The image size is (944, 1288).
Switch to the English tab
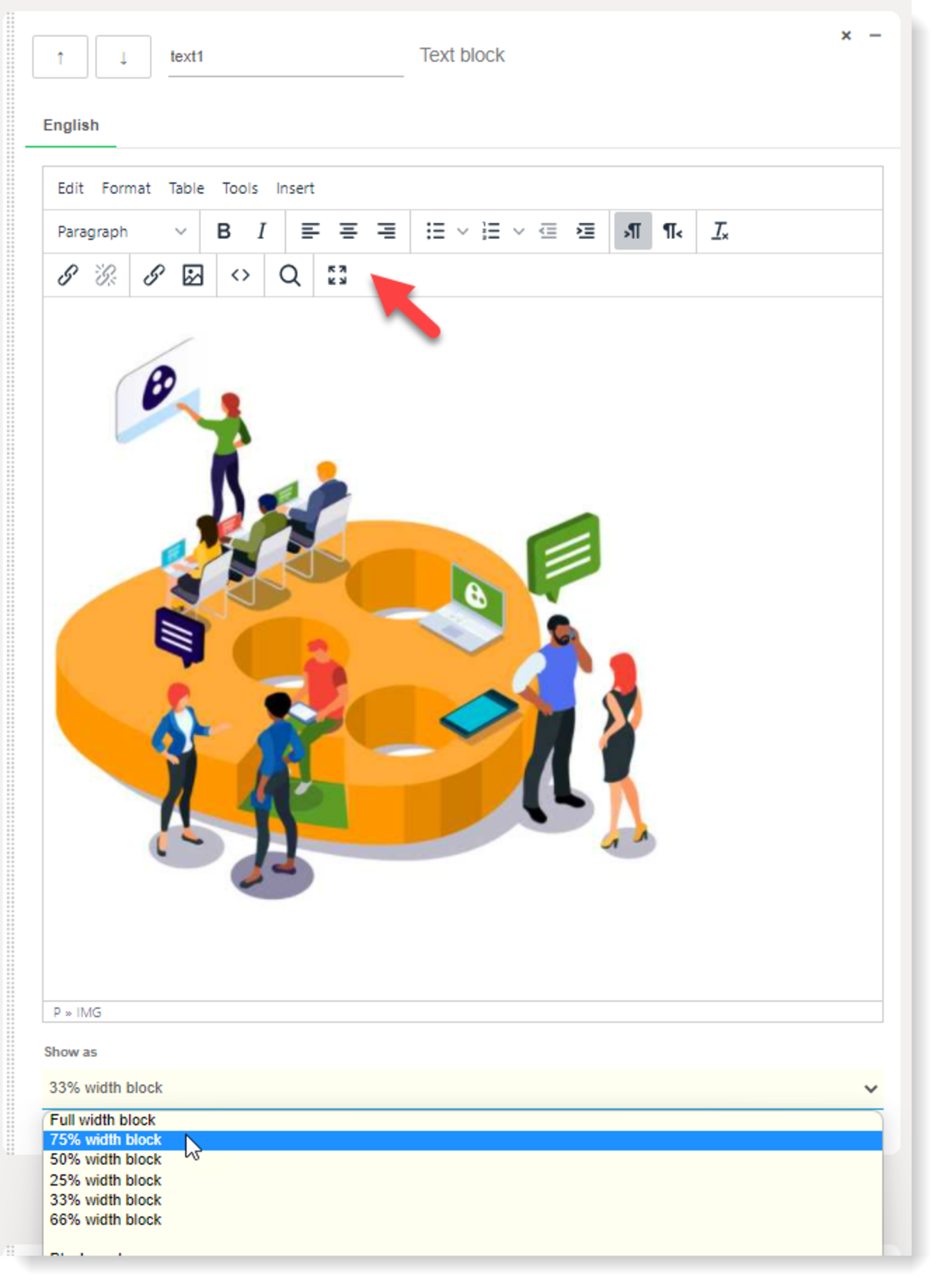(71, 126)
